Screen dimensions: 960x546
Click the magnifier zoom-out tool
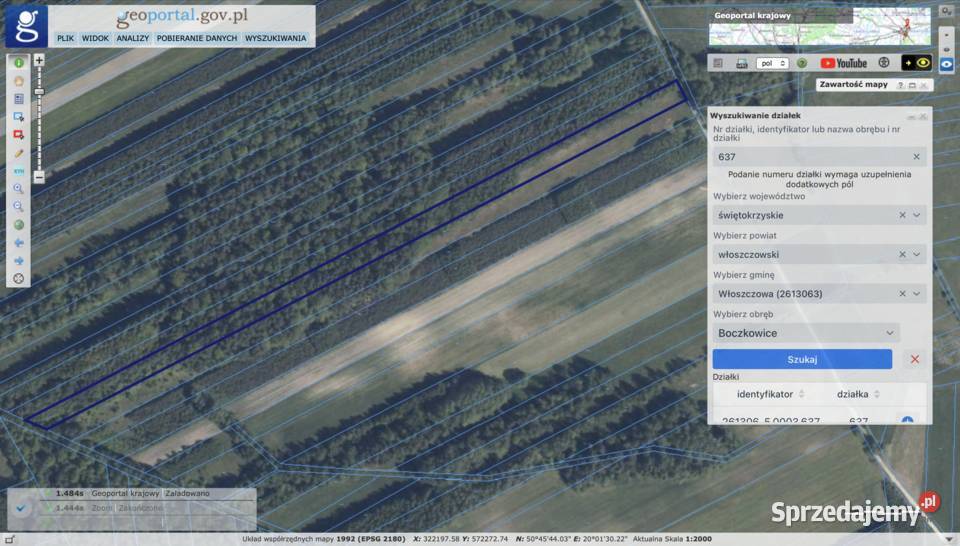tap(18, 206)
